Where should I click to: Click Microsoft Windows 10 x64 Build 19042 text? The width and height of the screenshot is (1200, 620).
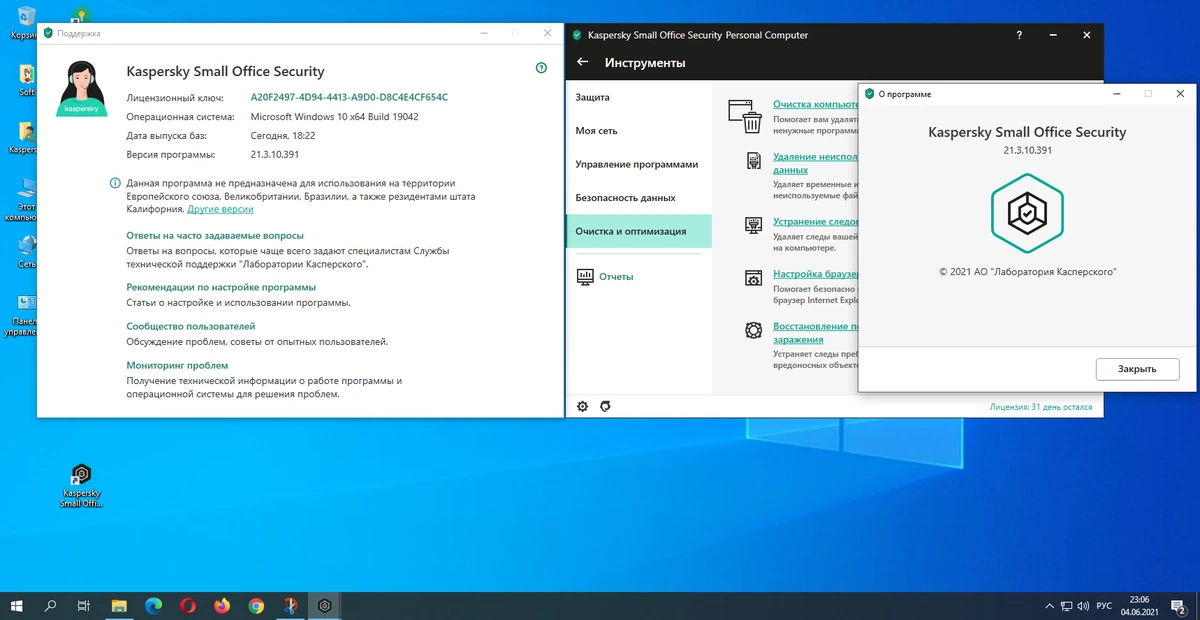coord(334,117)
